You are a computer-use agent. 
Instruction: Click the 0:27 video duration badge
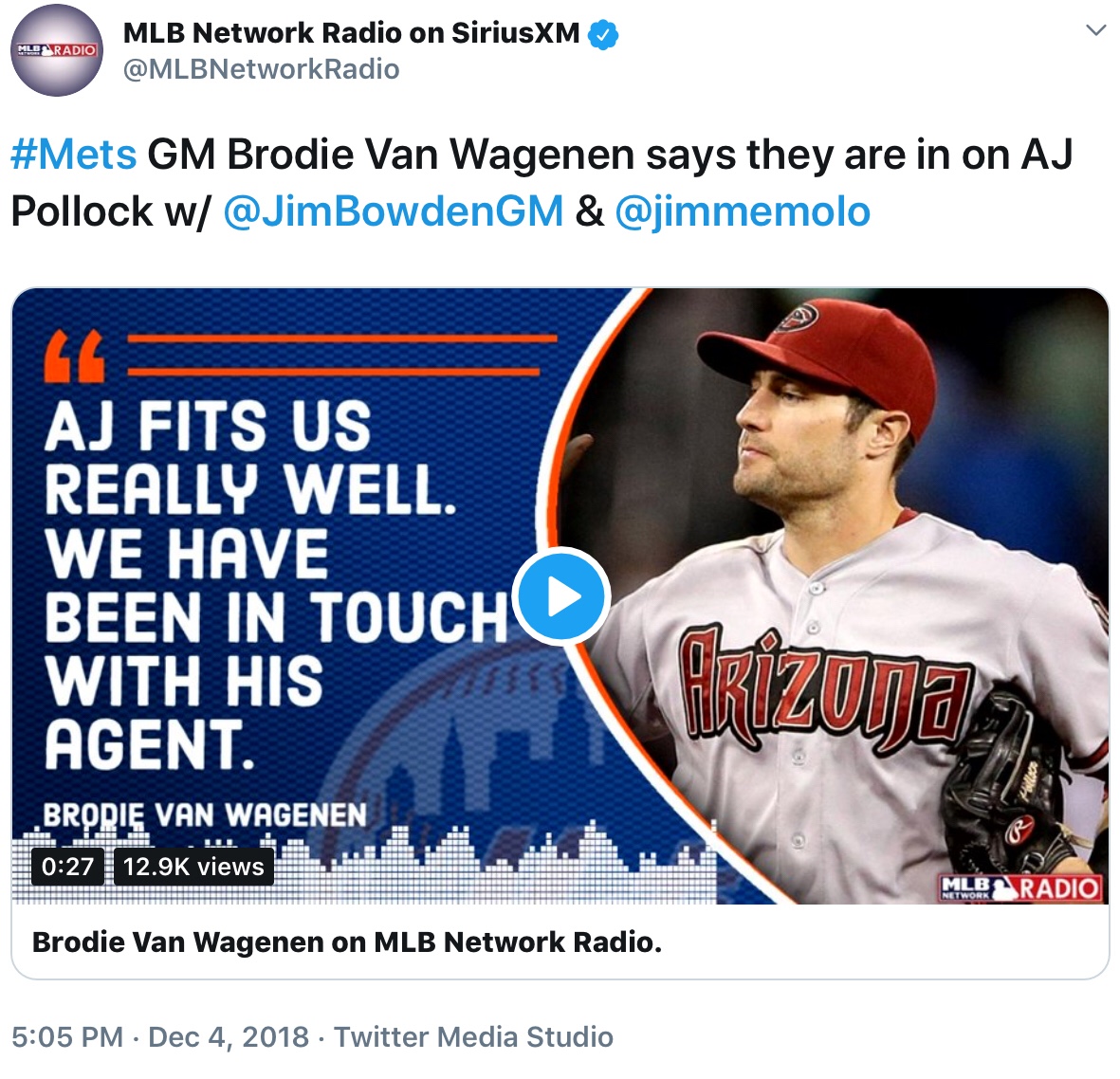68,867
